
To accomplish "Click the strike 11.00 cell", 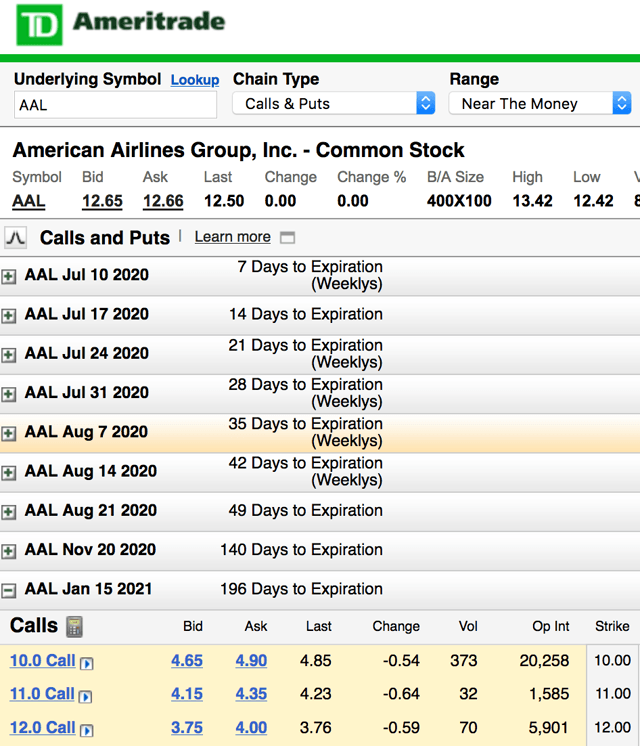I will point(613,694).
